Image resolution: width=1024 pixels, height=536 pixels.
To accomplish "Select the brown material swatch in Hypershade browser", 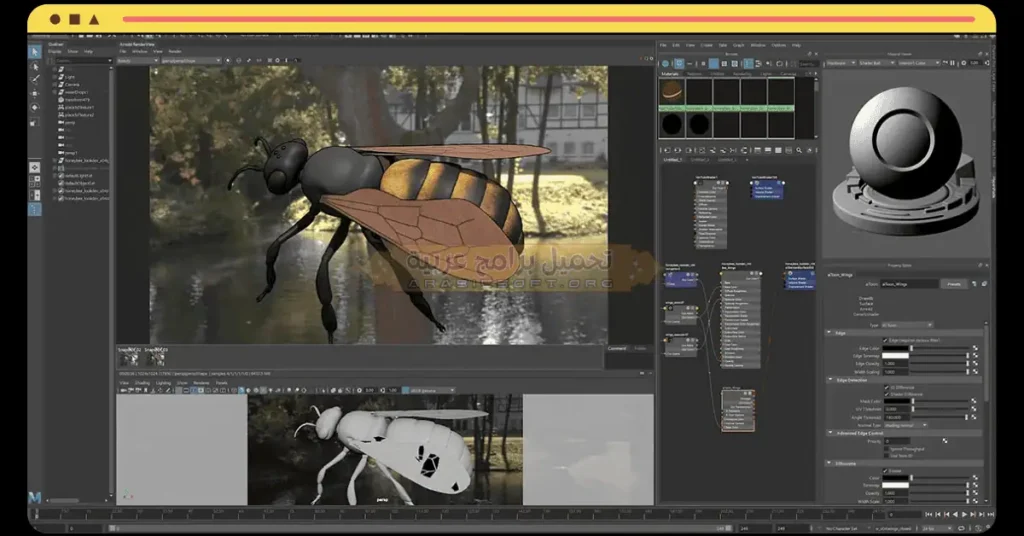I will 672,91.
